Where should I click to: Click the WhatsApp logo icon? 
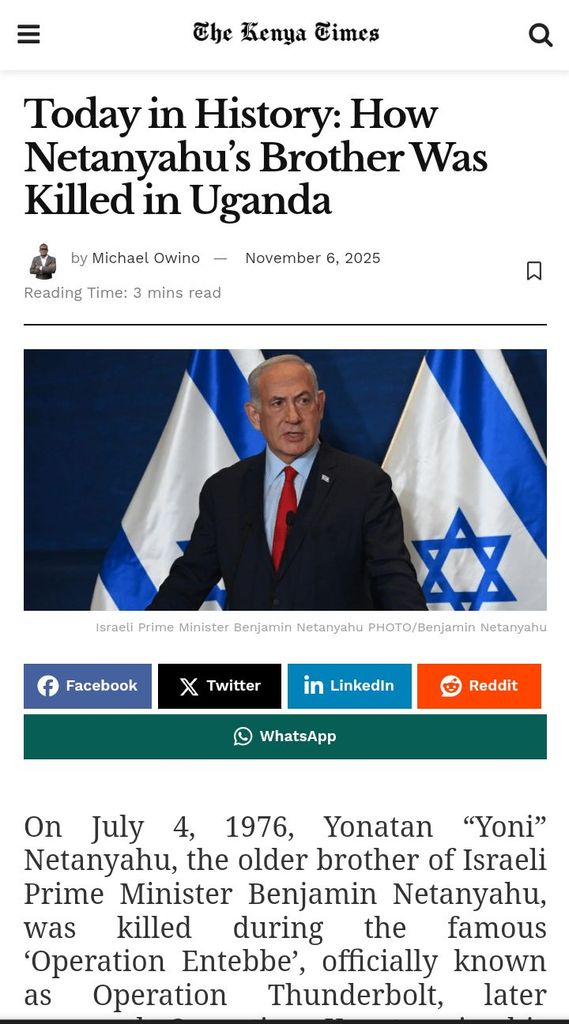[243, 737]
